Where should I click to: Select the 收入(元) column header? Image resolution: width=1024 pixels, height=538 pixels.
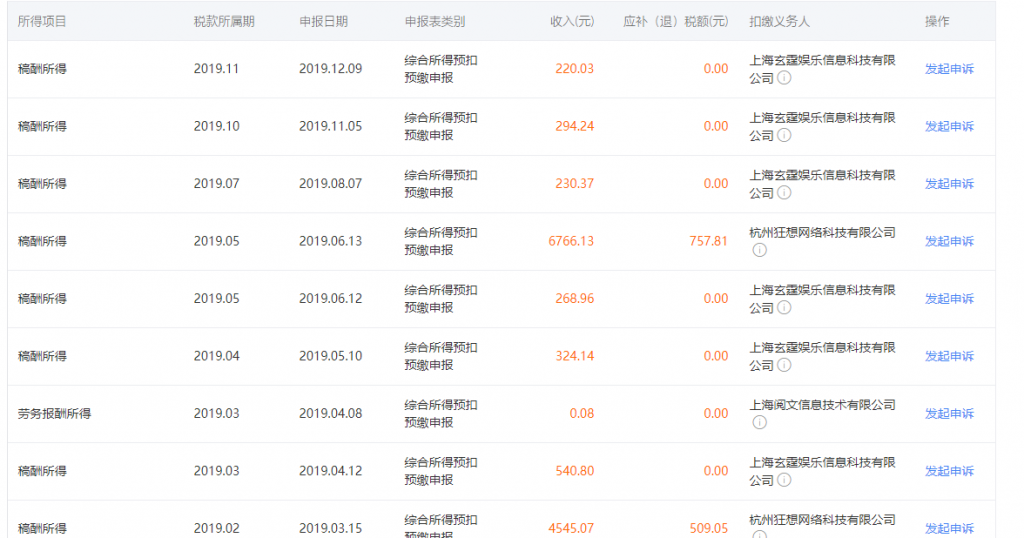tap(572, 22)
